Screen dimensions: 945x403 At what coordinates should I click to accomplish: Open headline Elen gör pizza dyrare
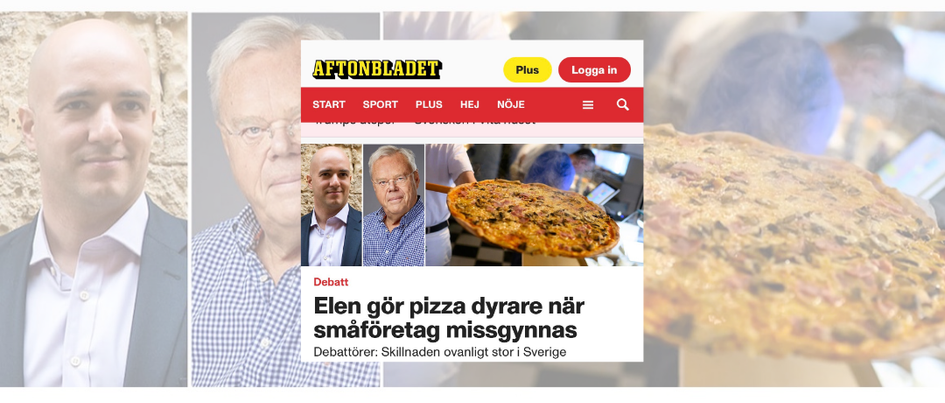449,318
